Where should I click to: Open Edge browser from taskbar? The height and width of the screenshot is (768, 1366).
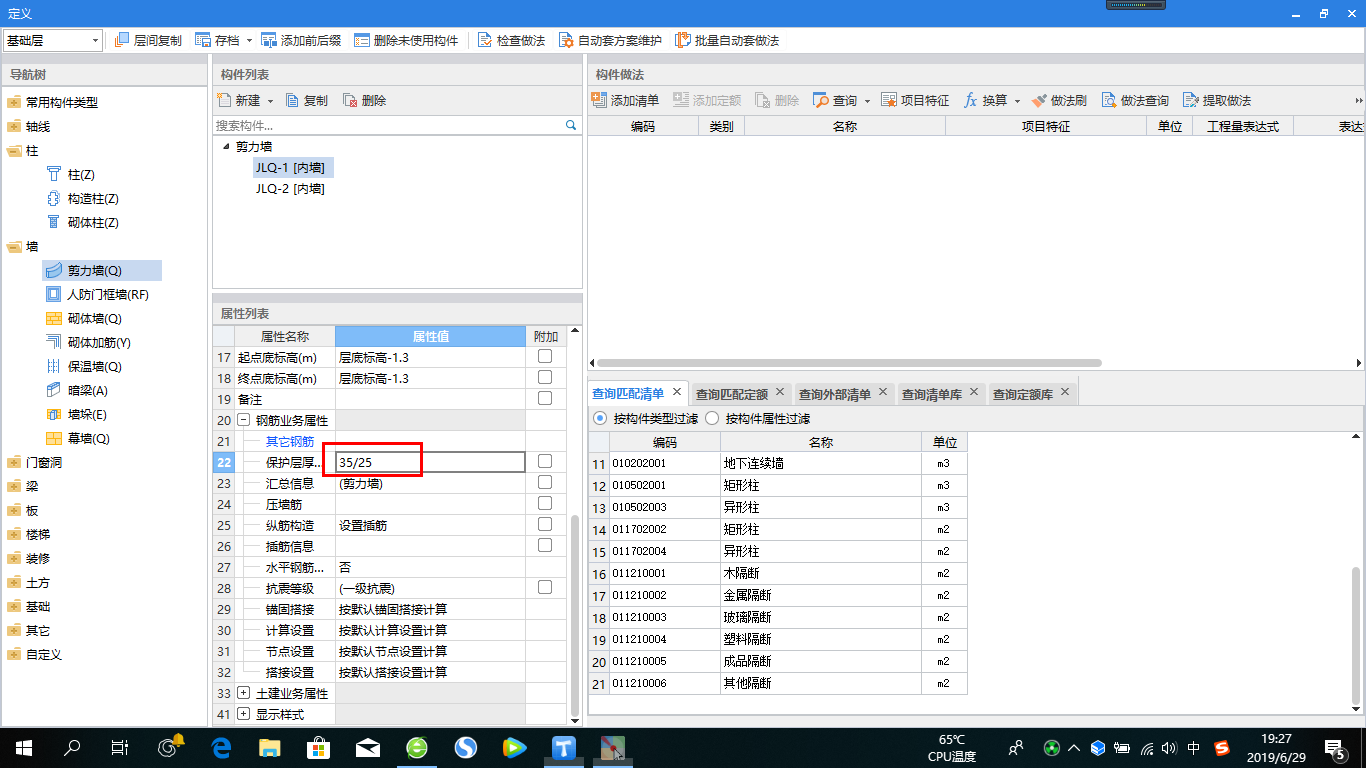coord(221,747)
